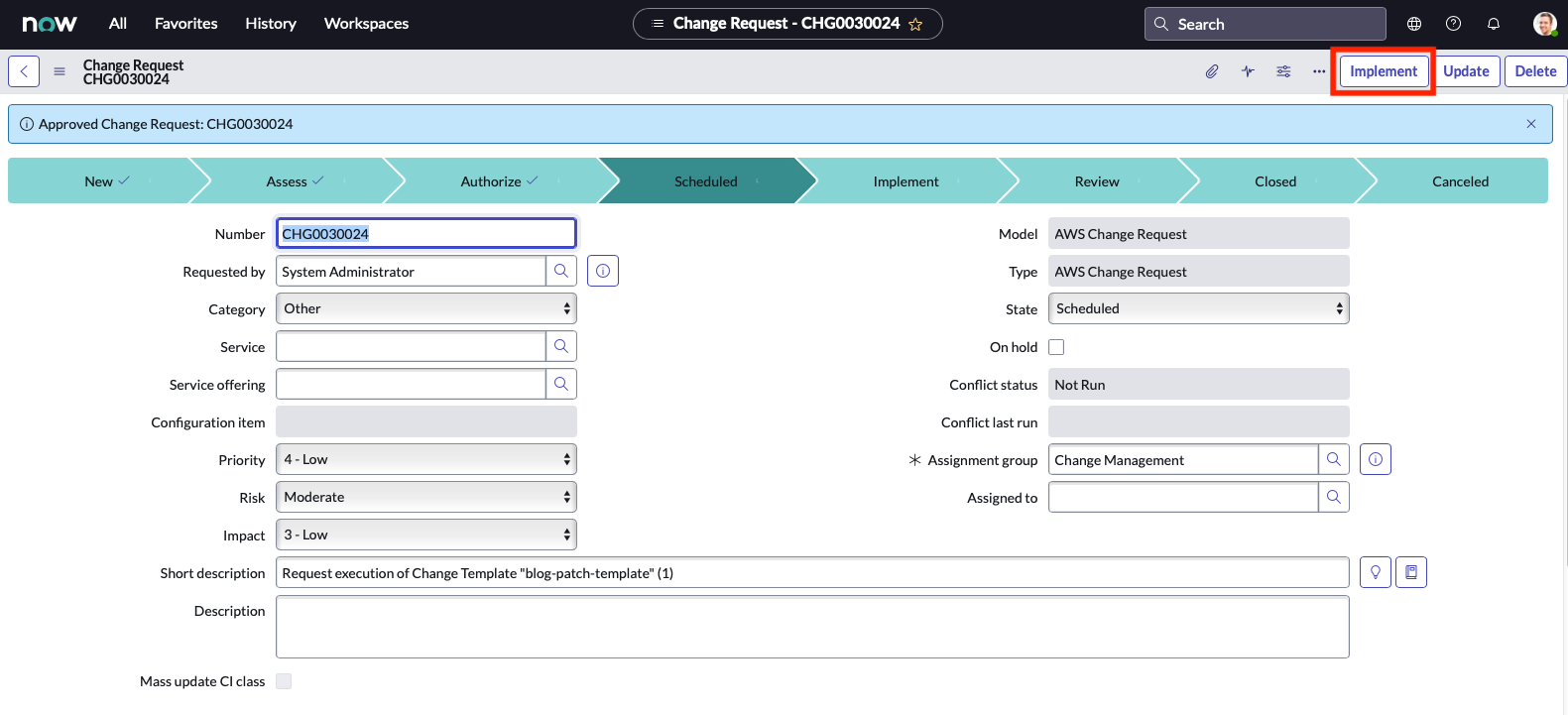Toggle the Mass update CI class checkbox
This screenshot has width=1568, height=715.
click(284, 681)
